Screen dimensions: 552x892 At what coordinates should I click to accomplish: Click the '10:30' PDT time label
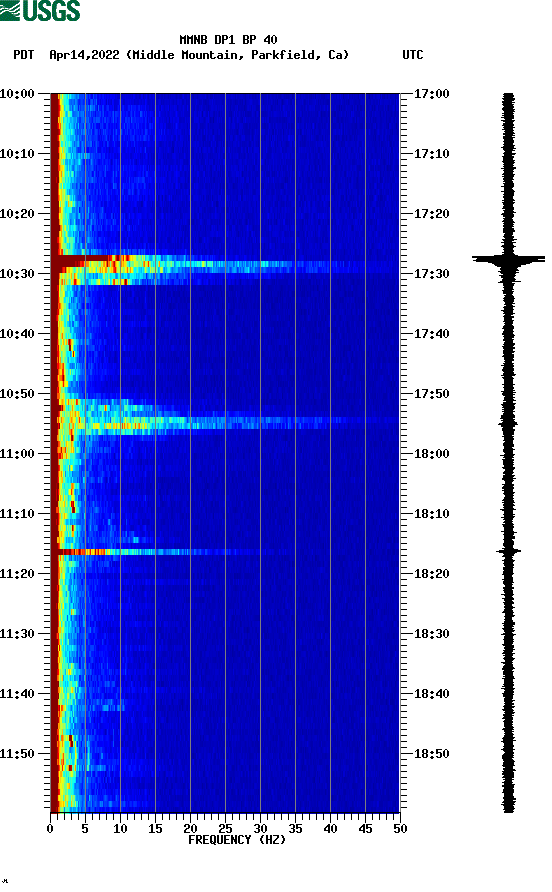(x=17, y=274)
